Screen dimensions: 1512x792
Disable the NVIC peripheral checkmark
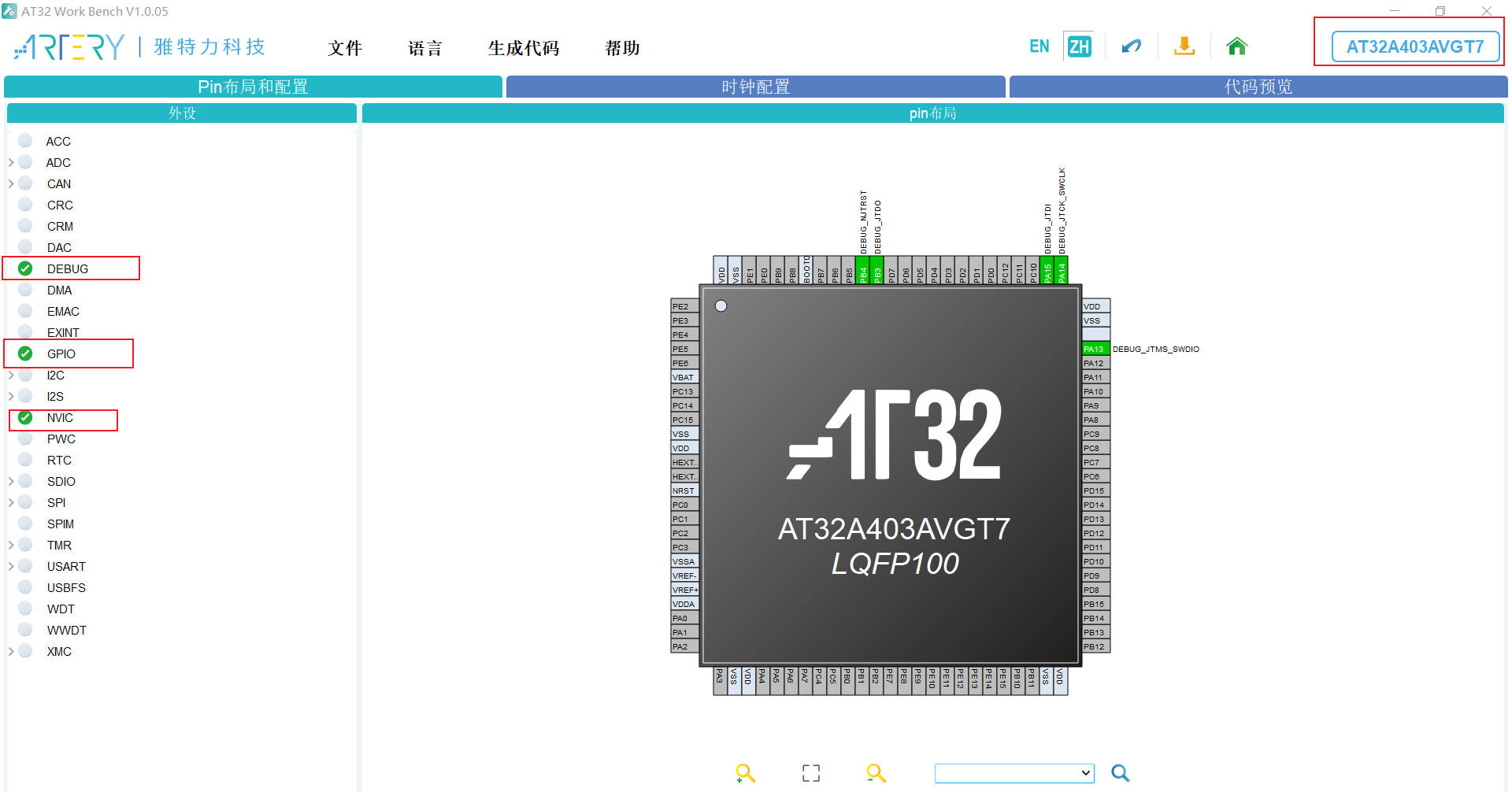coord(24,417)
